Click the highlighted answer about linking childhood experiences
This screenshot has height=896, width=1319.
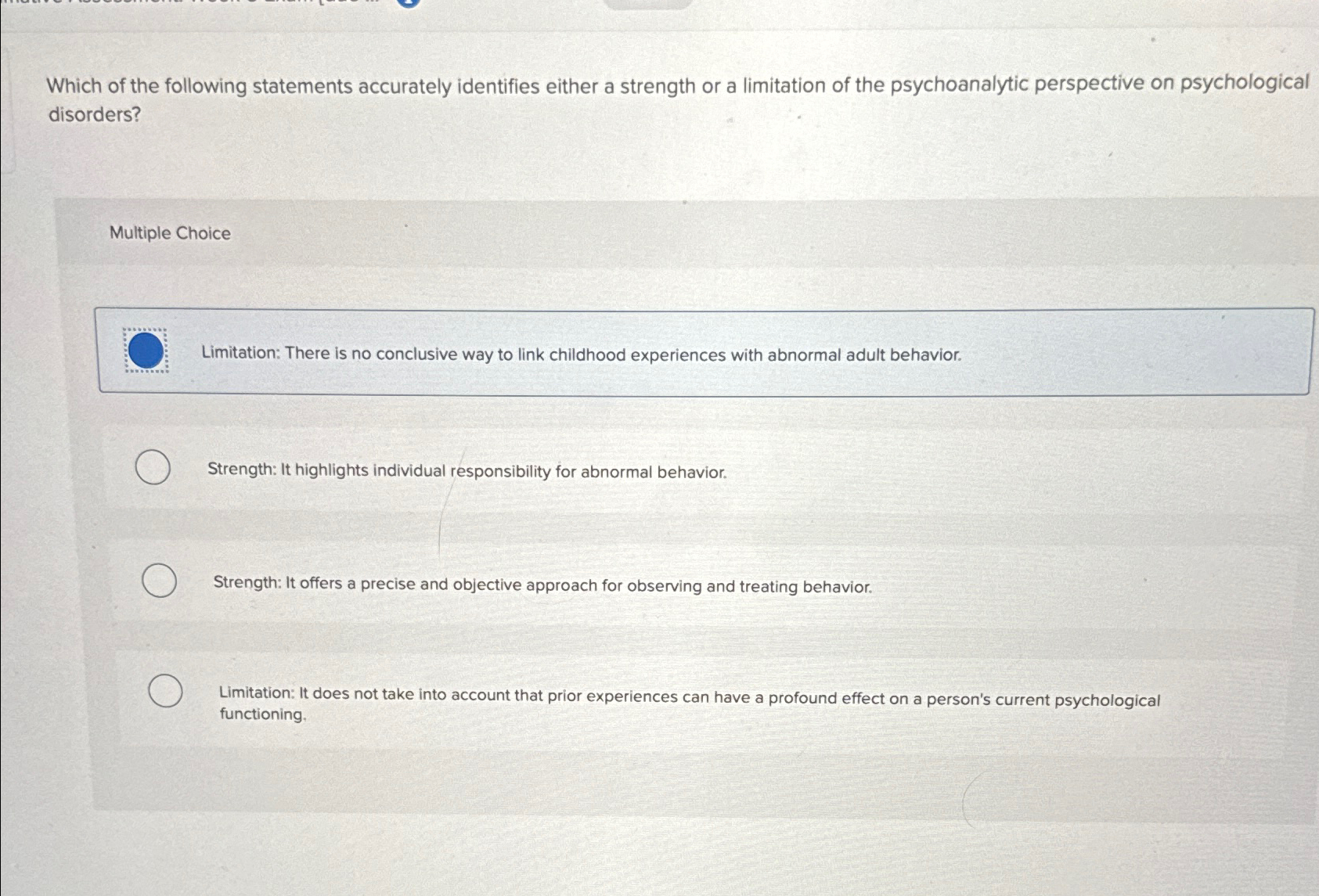coord(580,354)
